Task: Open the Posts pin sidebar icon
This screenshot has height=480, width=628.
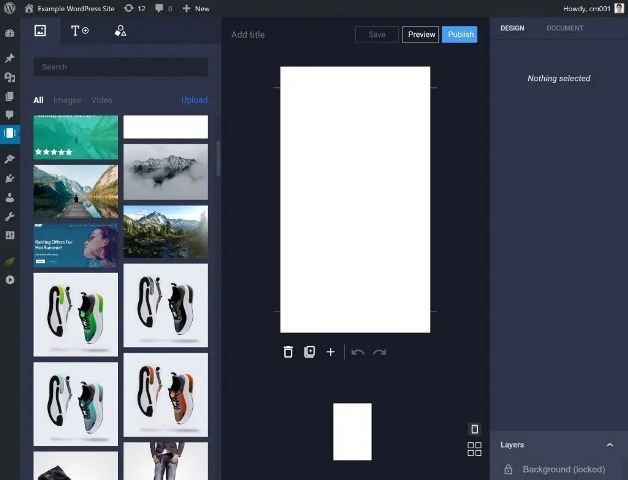Action: (x=10, y=58)
